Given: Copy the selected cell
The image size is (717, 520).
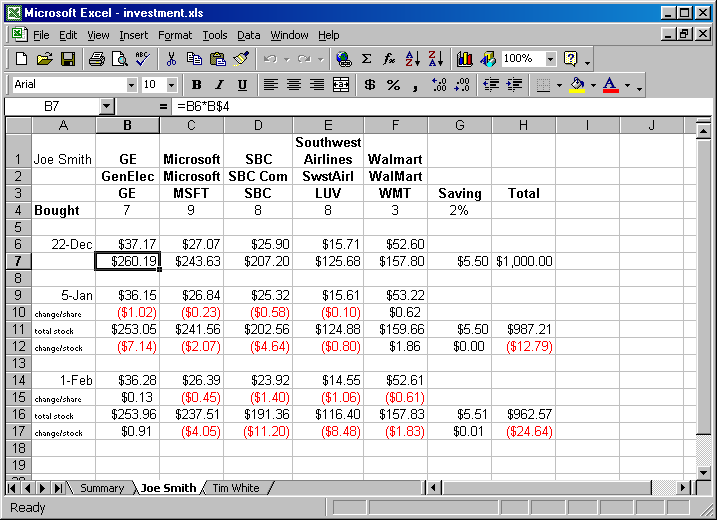Looking at the screenshot, I should [194, 59].
